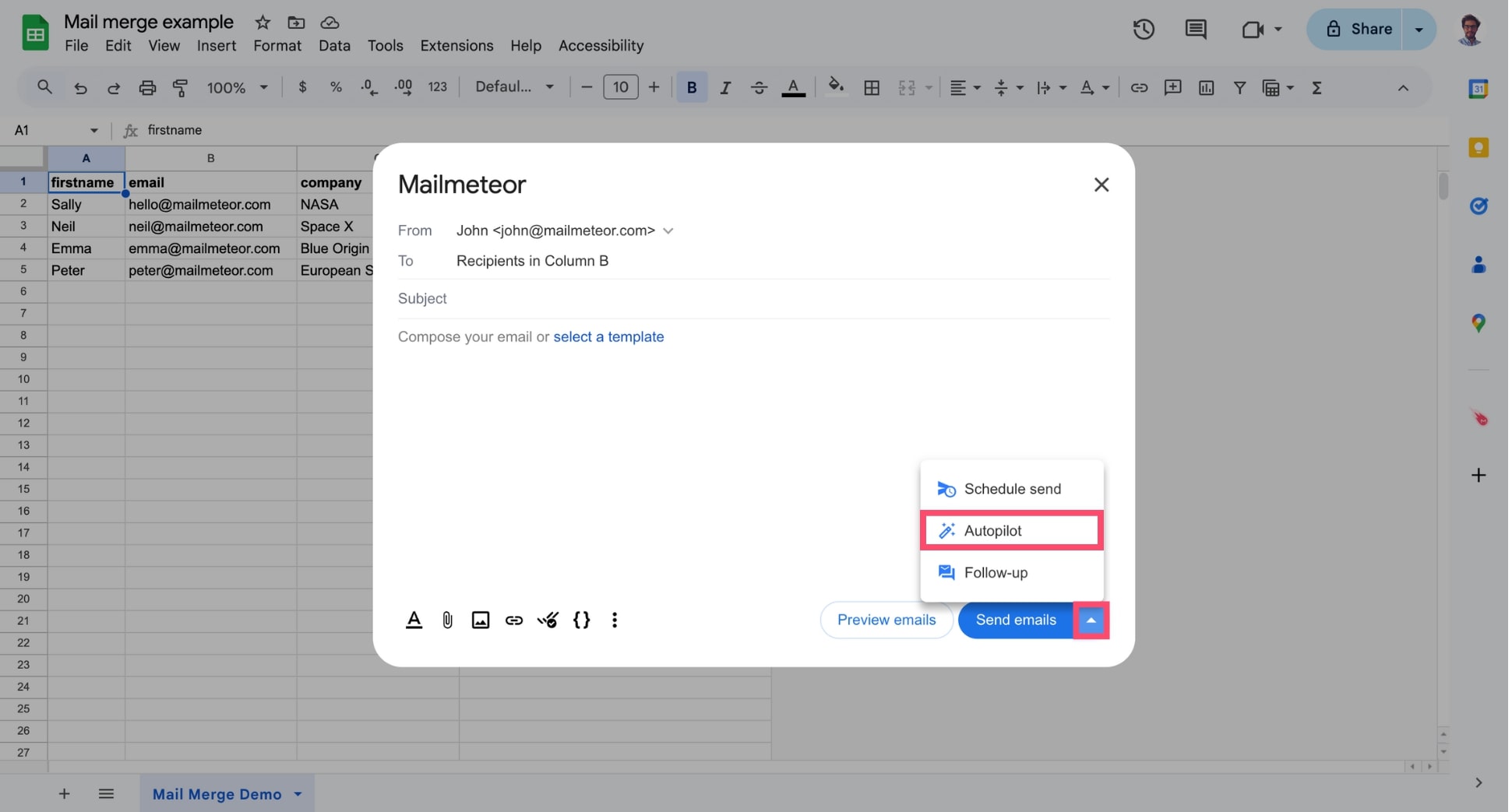Viewport: 1512px width, 812px height.
Task: Choose Schedule send option
Action: click(1012, 489)
